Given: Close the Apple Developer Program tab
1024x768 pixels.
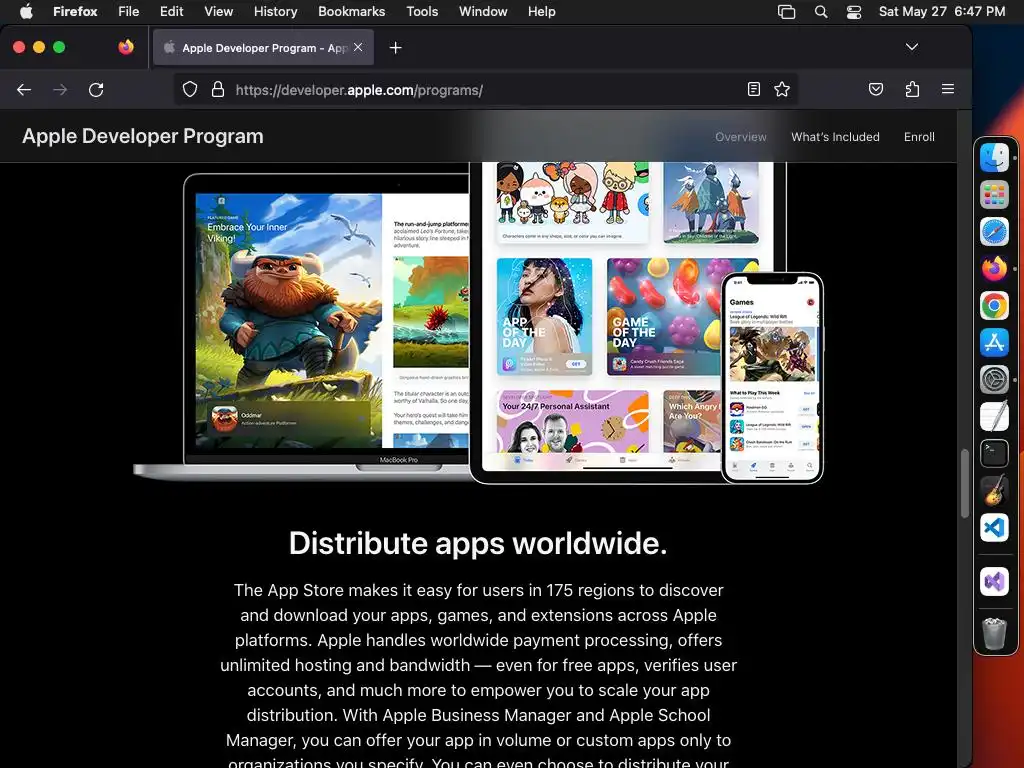Looking at the screenshot, I should pyautogui.click(x=358, y=47).
